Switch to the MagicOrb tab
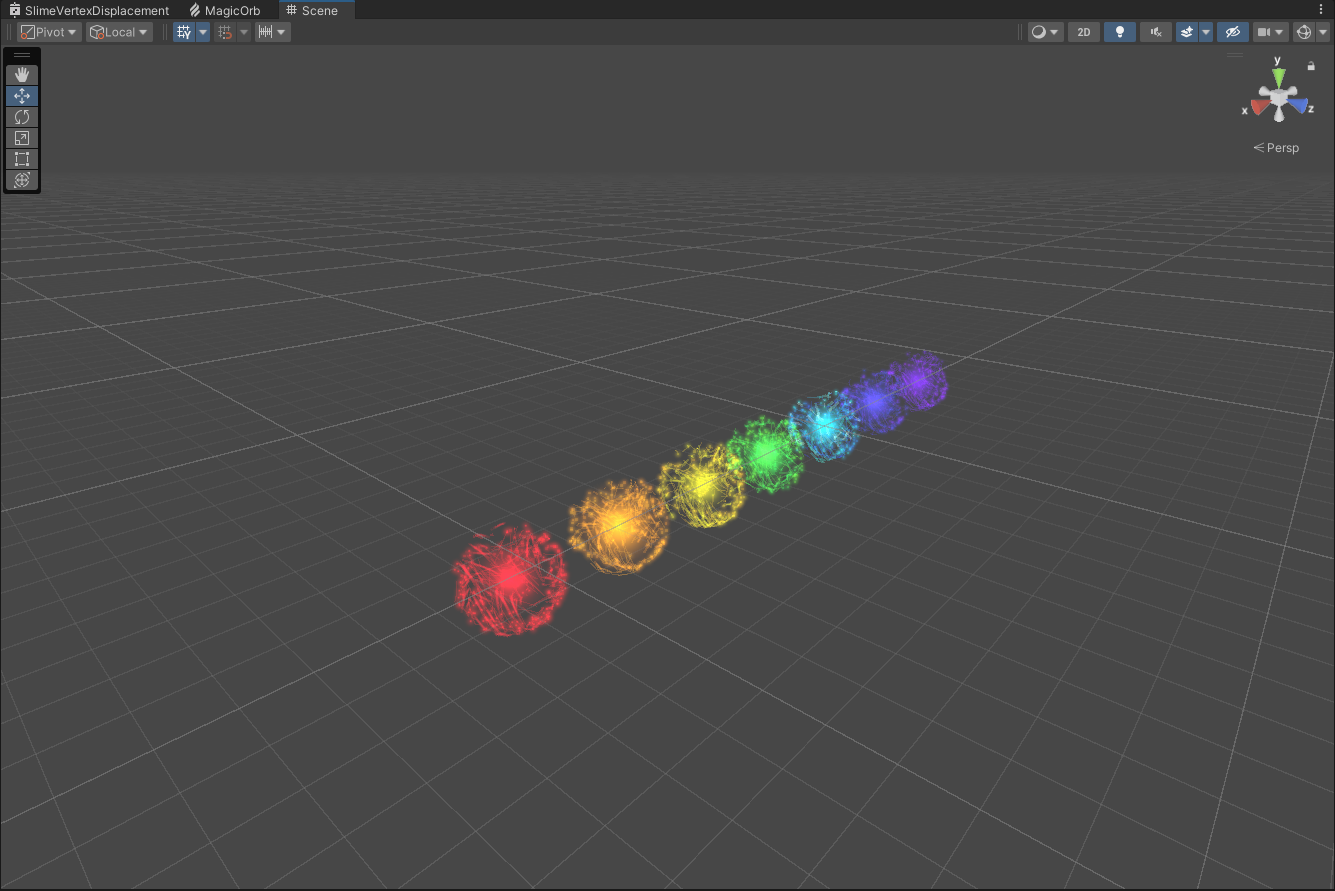 pyautogui.click(x=225, y=10)
